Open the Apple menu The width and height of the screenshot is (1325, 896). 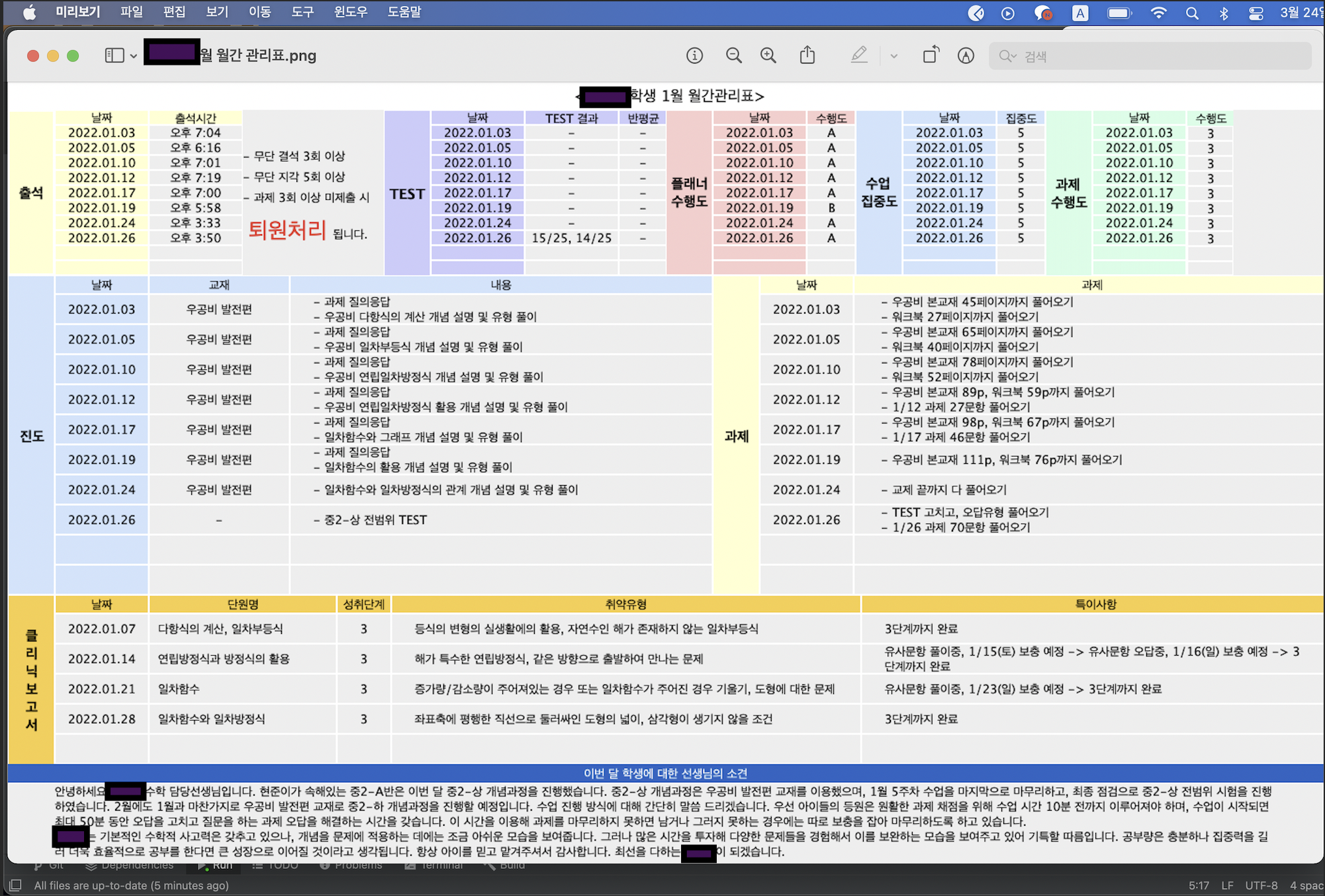coord(29,12)
